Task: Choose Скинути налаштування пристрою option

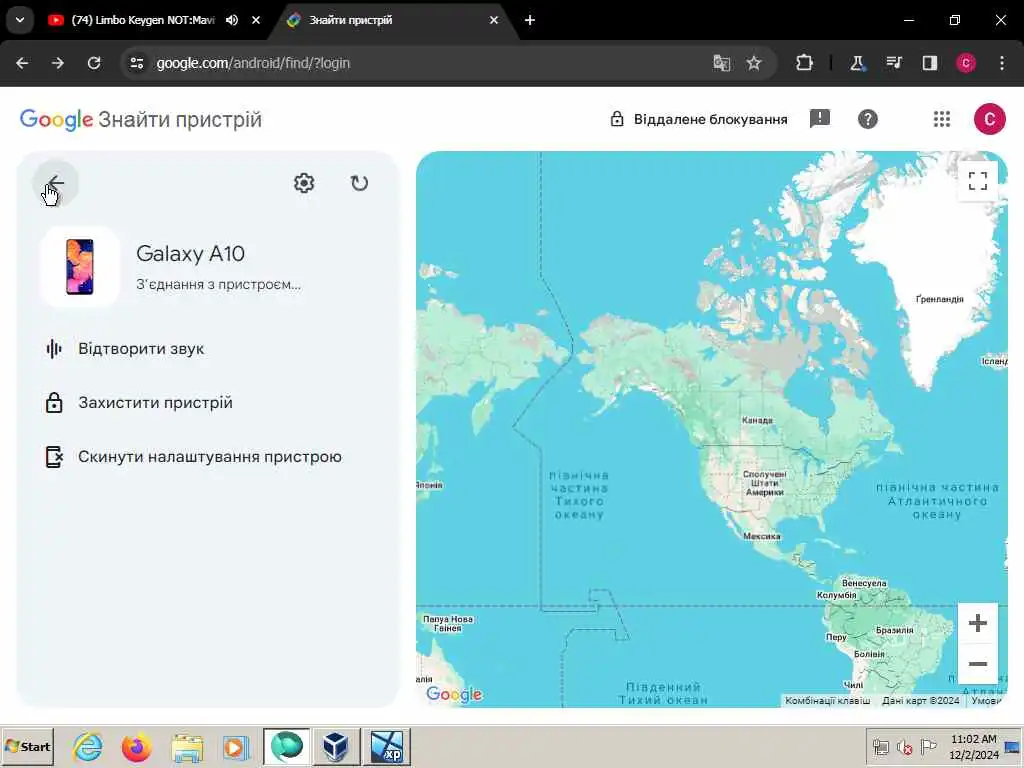Action: pyautogui.click(x=193, y=457)
